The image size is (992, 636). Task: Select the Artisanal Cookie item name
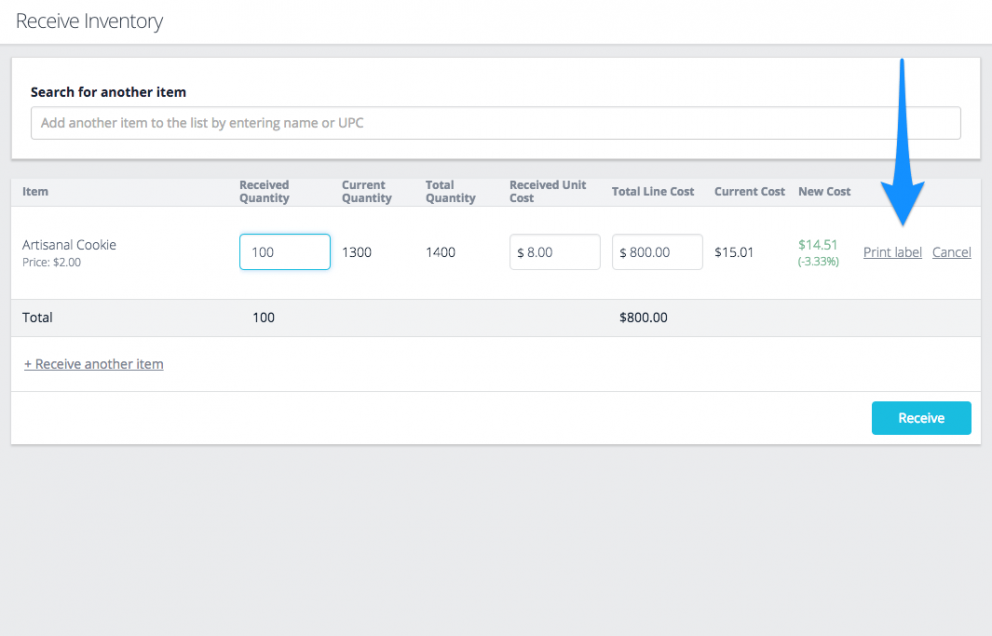coord(69,245)
